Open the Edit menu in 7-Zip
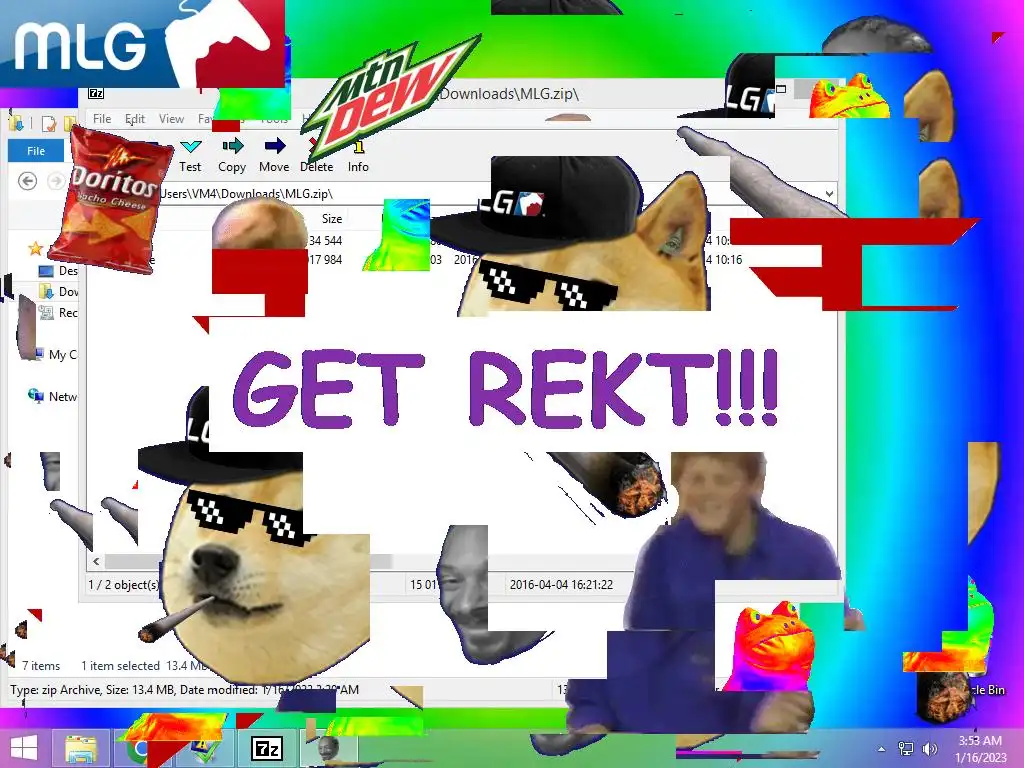This screenshot has width=1024, height=768. (x=135, y=119)
